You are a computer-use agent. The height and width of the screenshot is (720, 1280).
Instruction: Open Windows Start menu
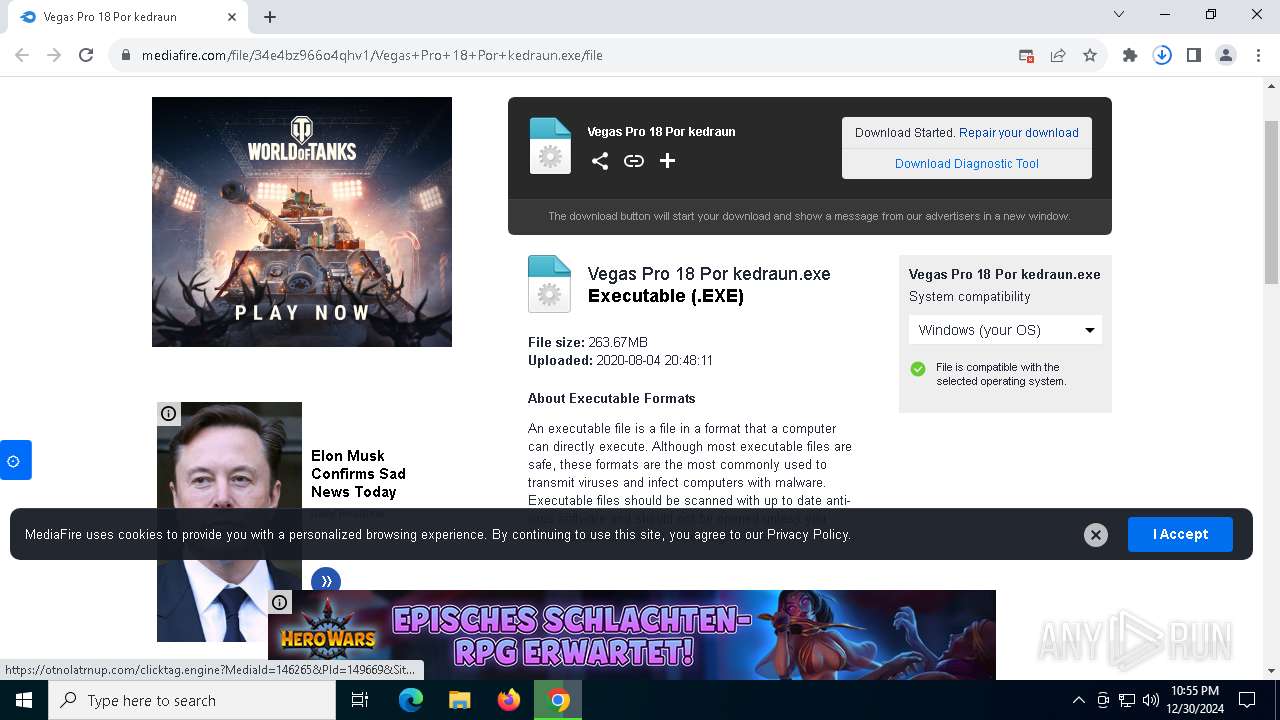point(24,700)
